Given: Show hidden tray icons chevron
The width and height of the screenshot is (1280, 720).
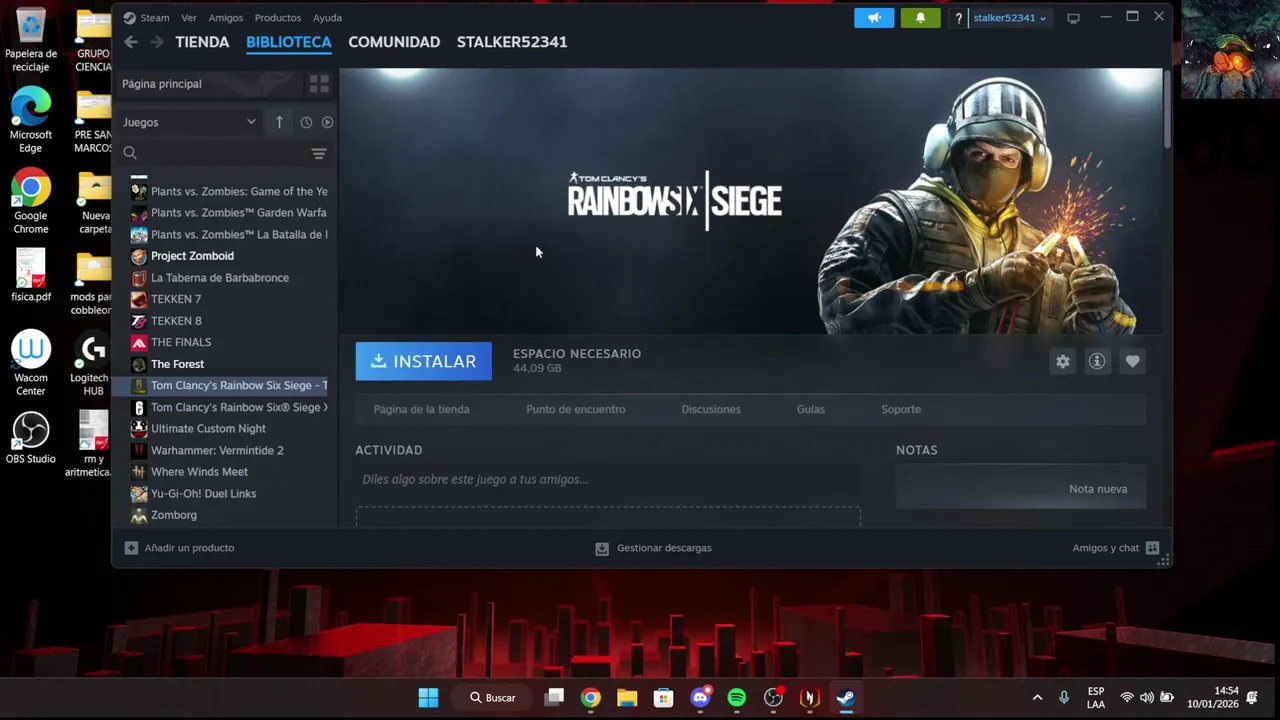Looking at the screenshot, I should 1037,698.
